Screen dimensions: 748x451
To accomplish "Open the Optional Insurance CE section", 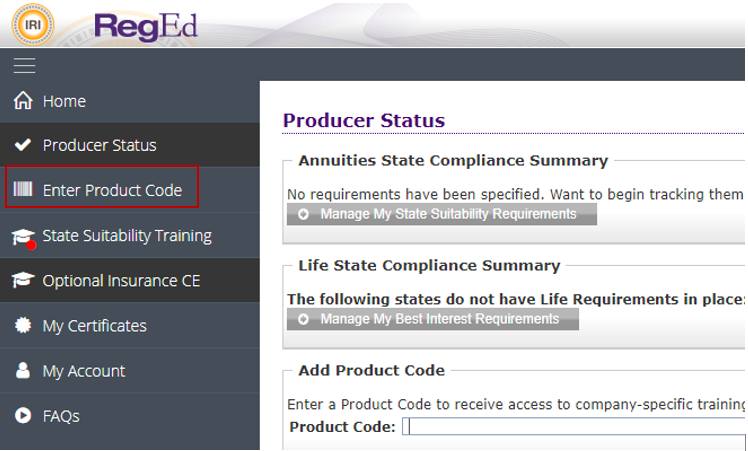I will pyautogui.click(x=121, y=281).
